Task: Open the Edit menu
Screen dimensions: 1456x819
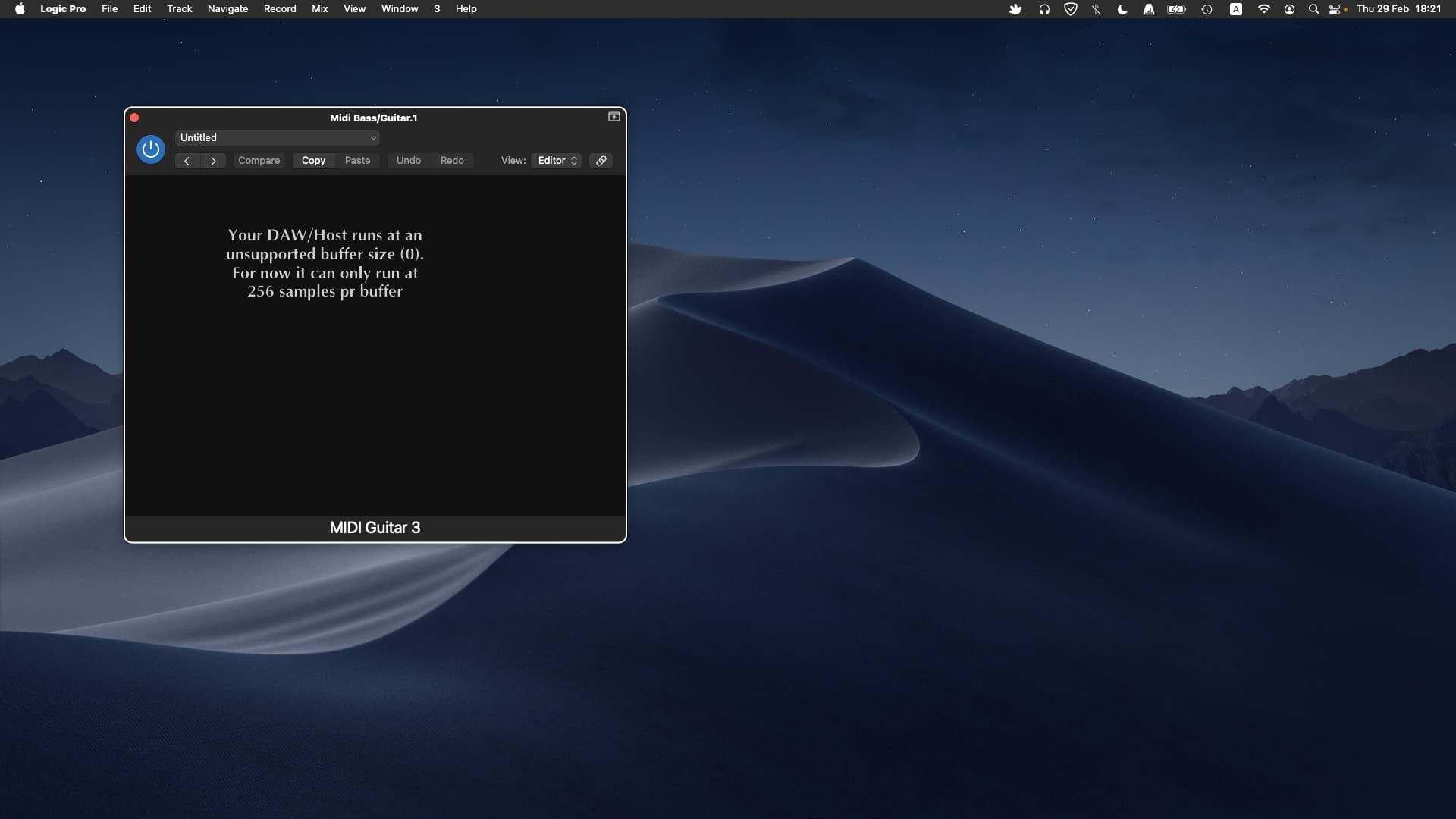Action: coord(143,9)
